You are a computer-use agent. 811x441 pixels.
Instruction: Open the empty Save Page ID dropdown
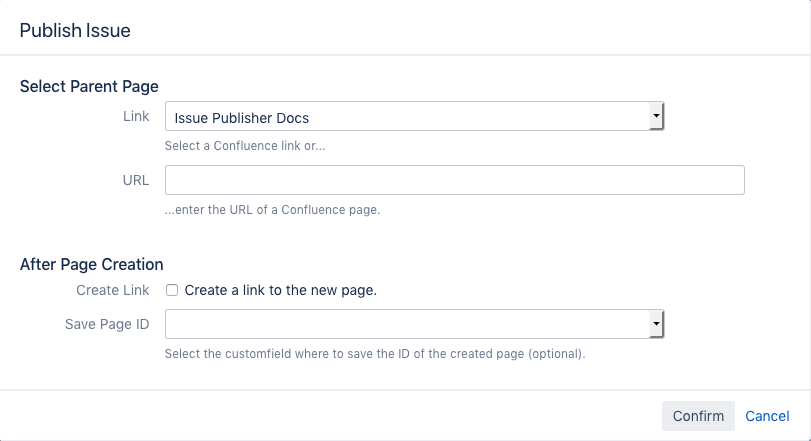pos(408,324)
